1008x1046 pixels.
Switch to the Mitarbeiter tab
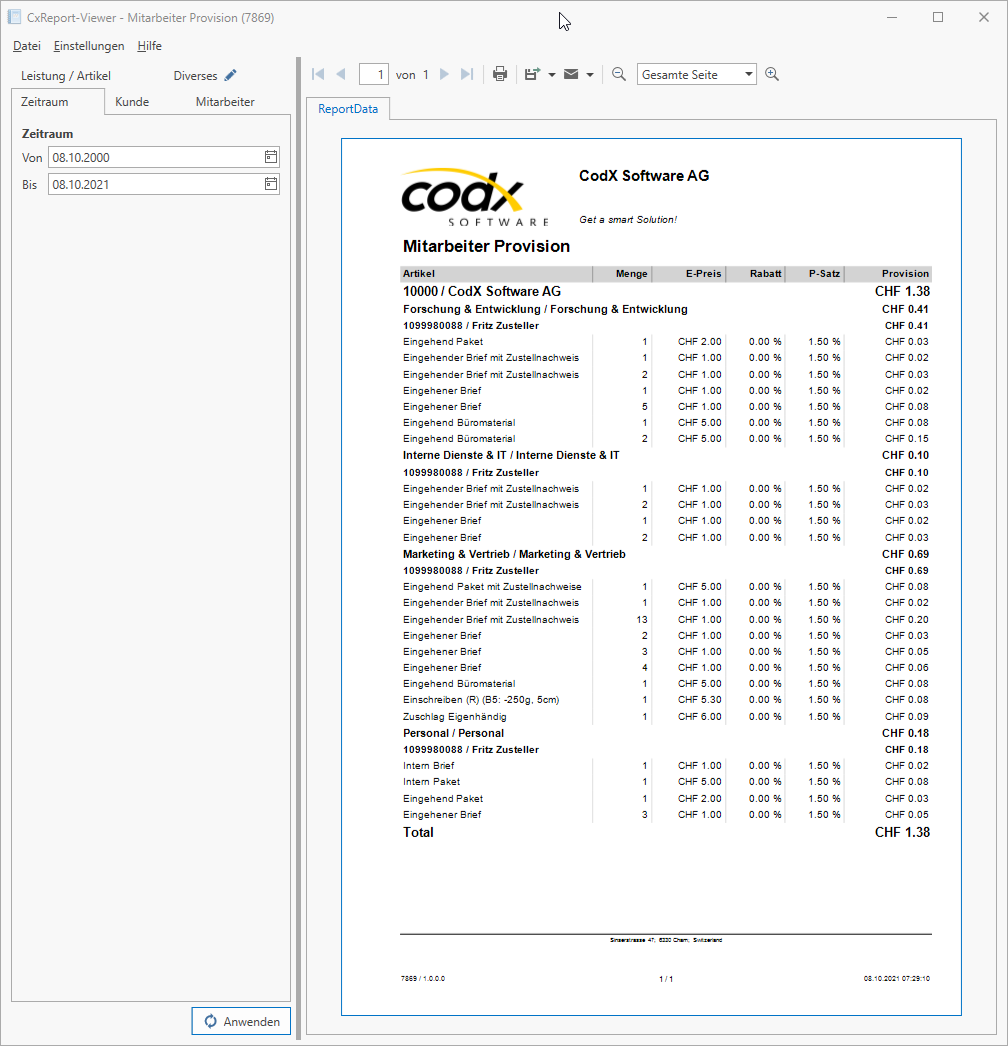[225, 101]
